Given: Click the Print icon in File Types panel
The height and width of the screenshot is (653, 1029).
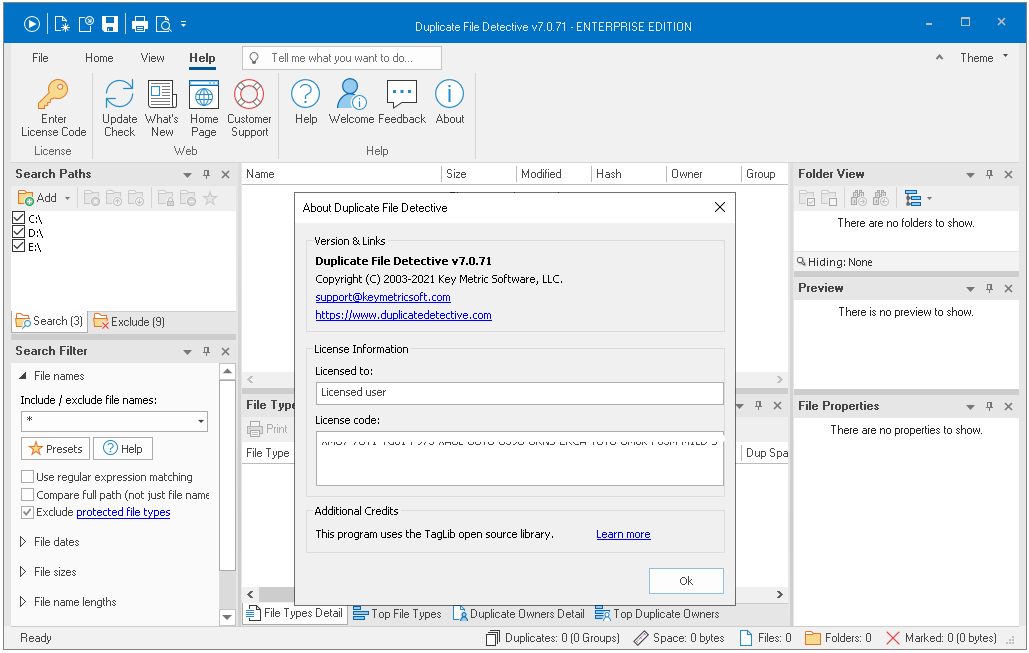Looking at the screenshot, I should coord(267,429).
